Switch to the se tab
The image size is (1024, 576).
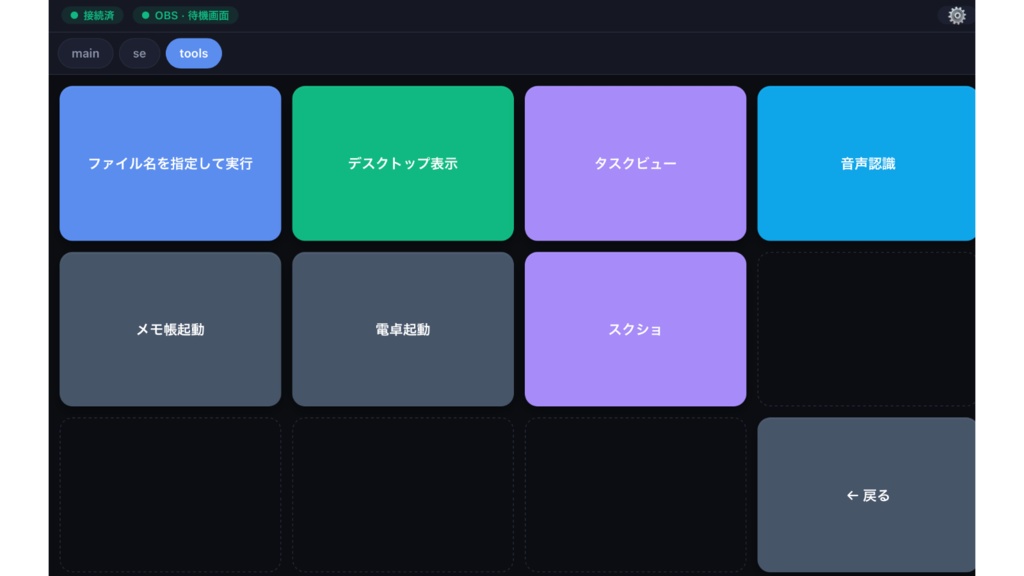coord(139,54)
